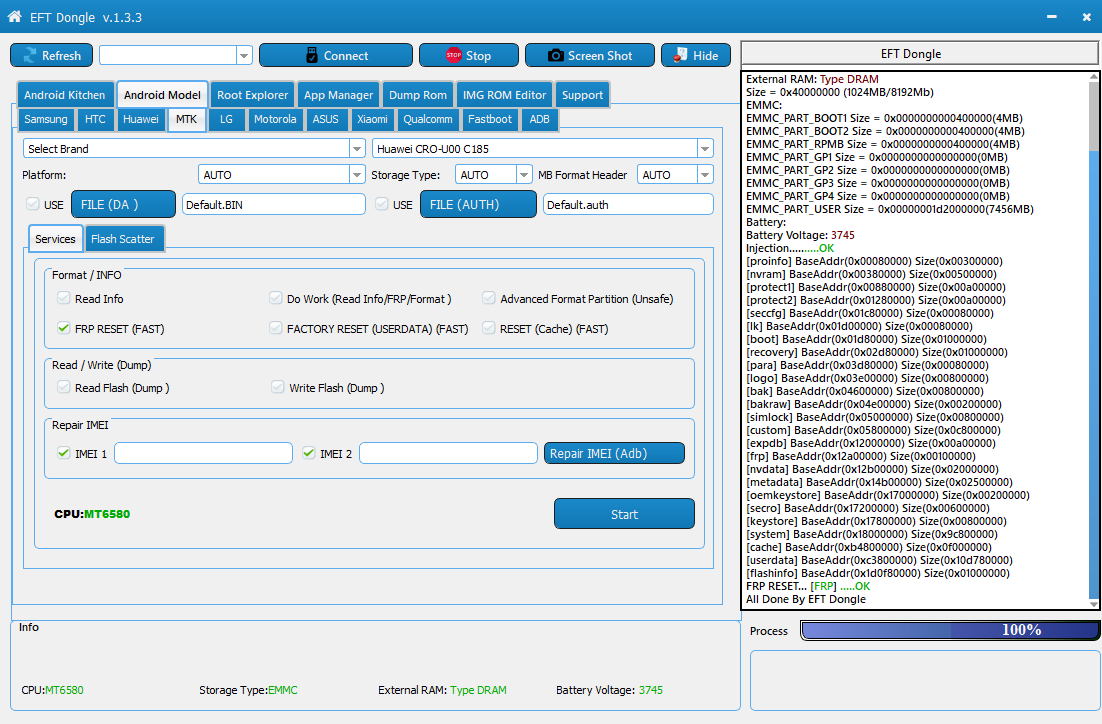Click the Stop button with red sign
1102x724 pixels.
point(469,56)
